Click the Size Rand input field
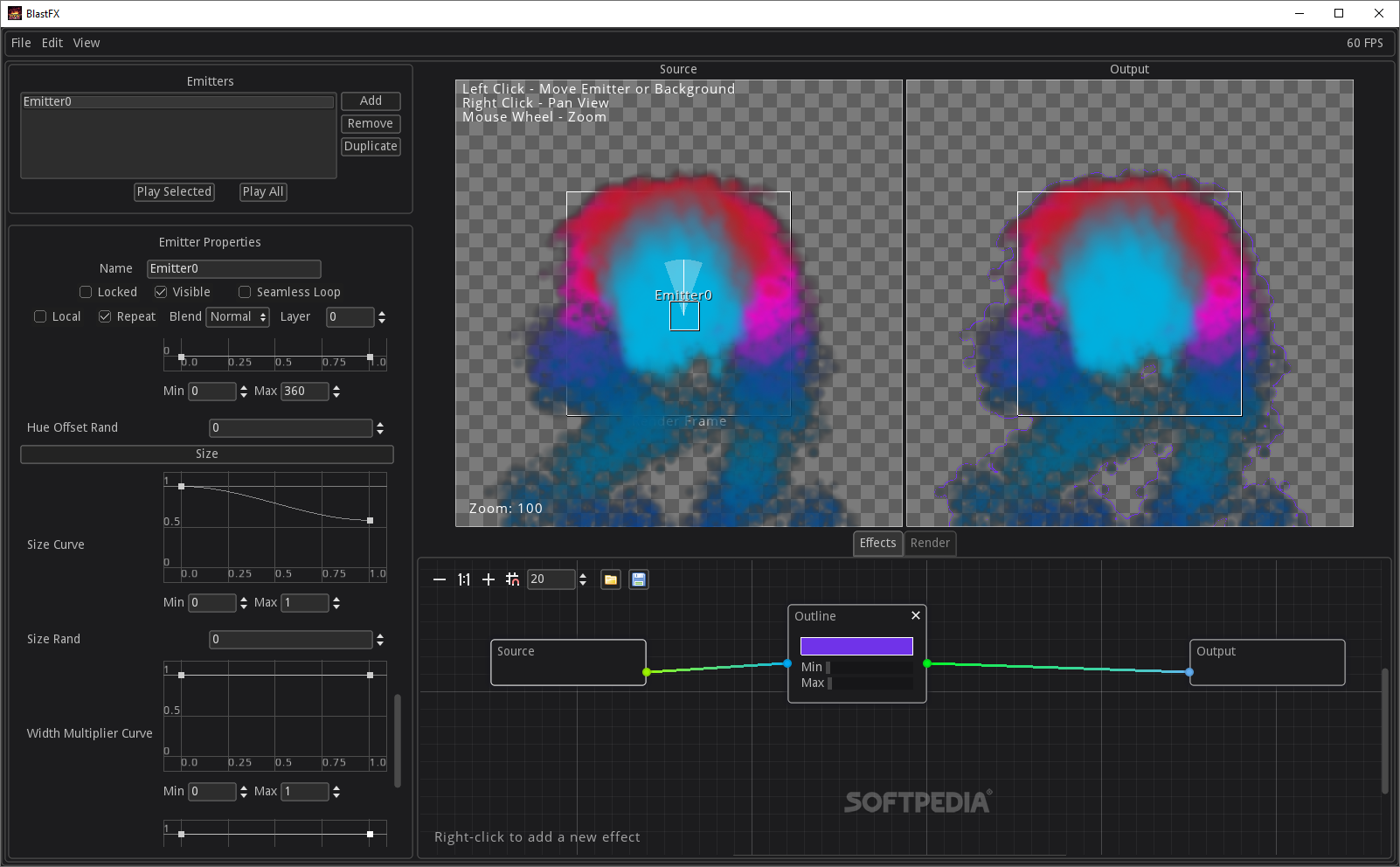Viewport: 1400px width, 867px height. (x=291, y=639)
